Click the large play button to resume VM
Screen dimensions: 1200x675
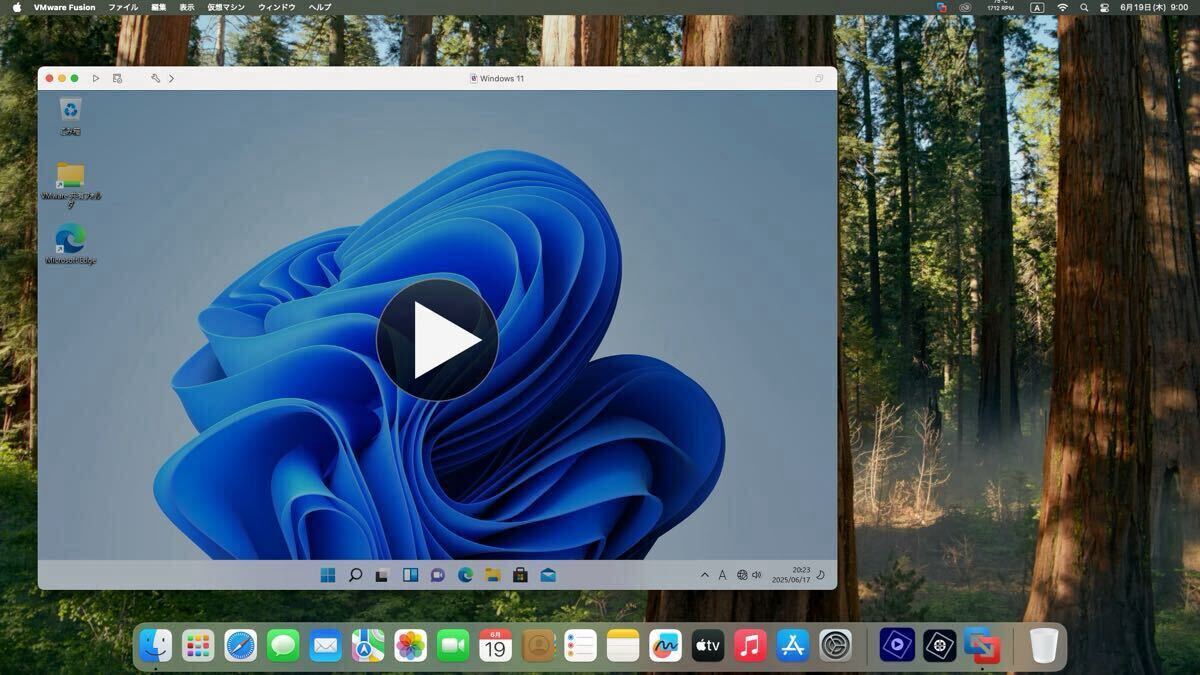(x=437, y=340)
